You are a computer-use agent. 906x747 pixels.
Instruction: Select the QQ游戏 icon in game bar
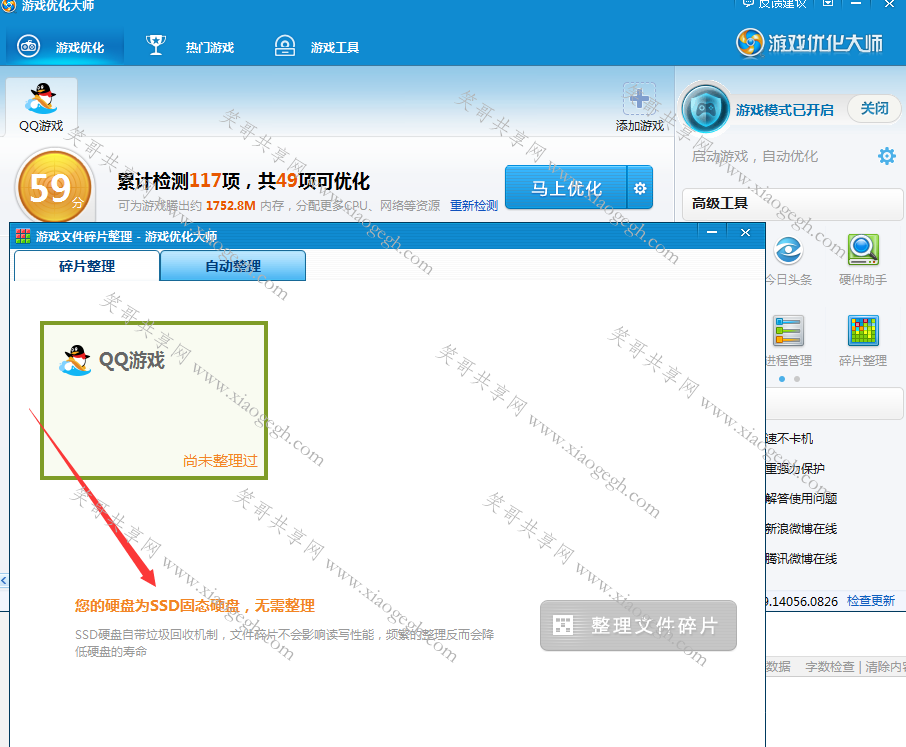pyautogui.click(x=41, y=107)
